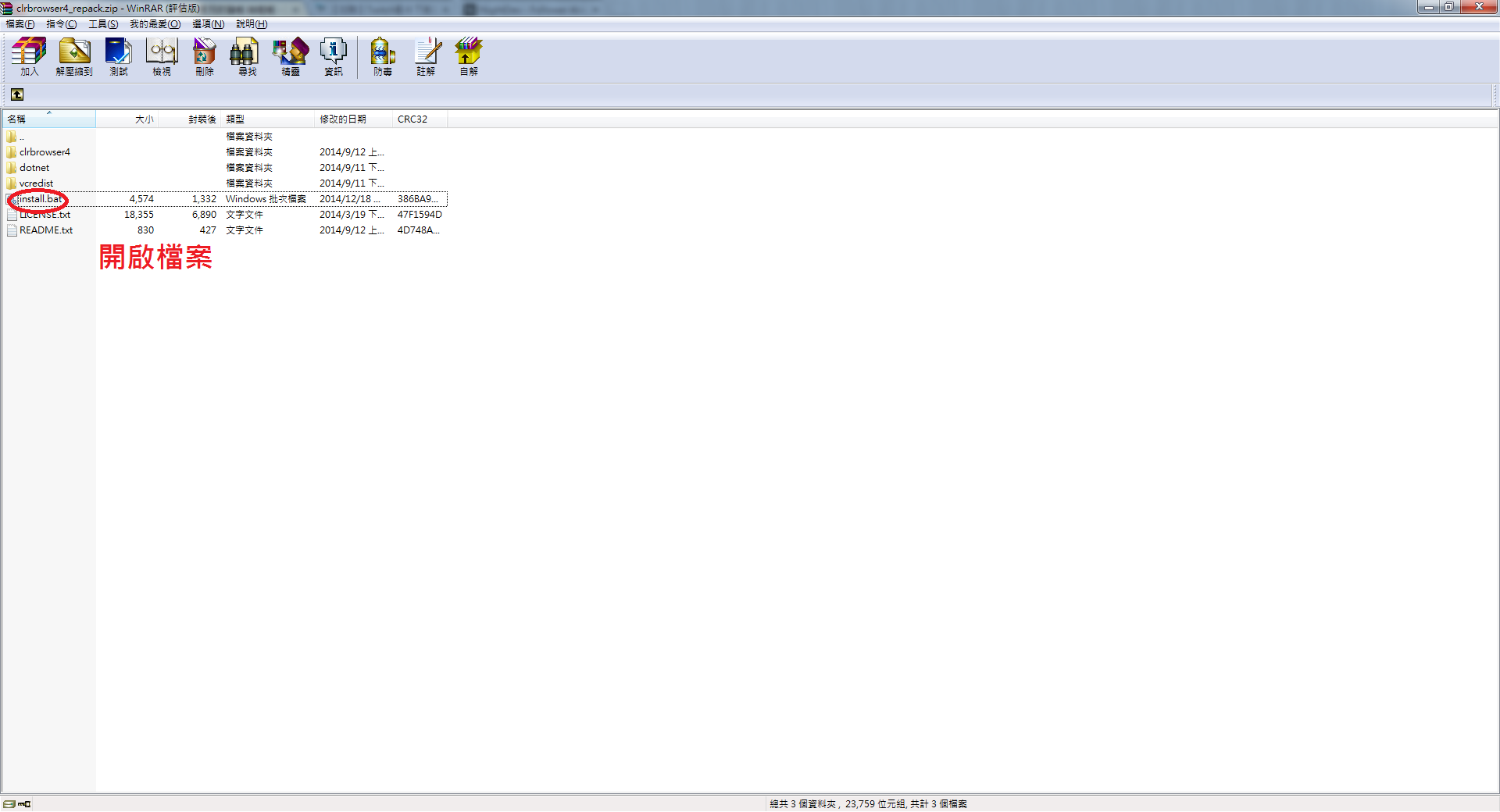Screen dimensions: 1500x812
Task: Click the size value 4,574
Action: 141,199
